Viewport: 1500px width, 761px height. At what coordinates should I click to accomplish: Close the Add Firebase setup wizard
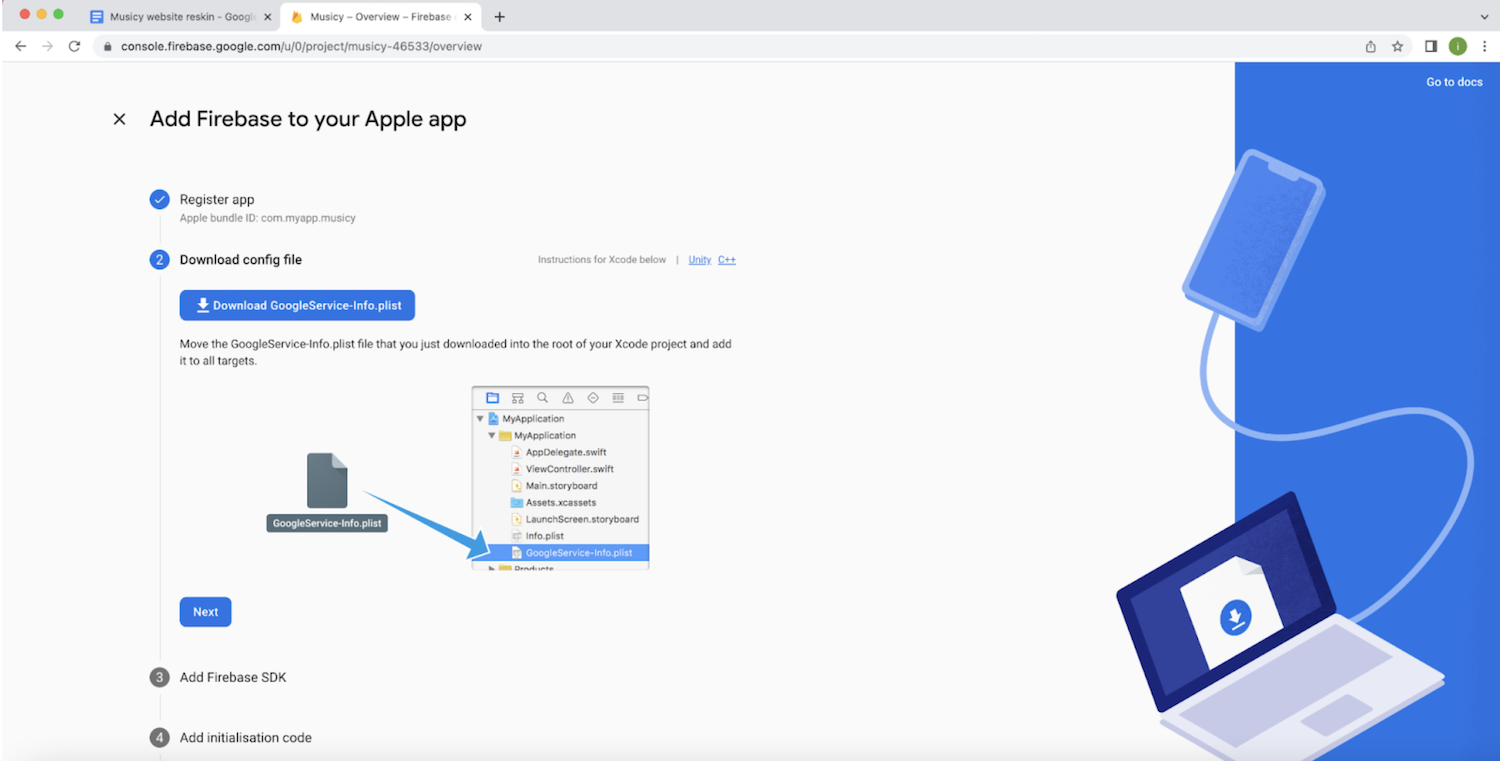[x=120, y=119]
